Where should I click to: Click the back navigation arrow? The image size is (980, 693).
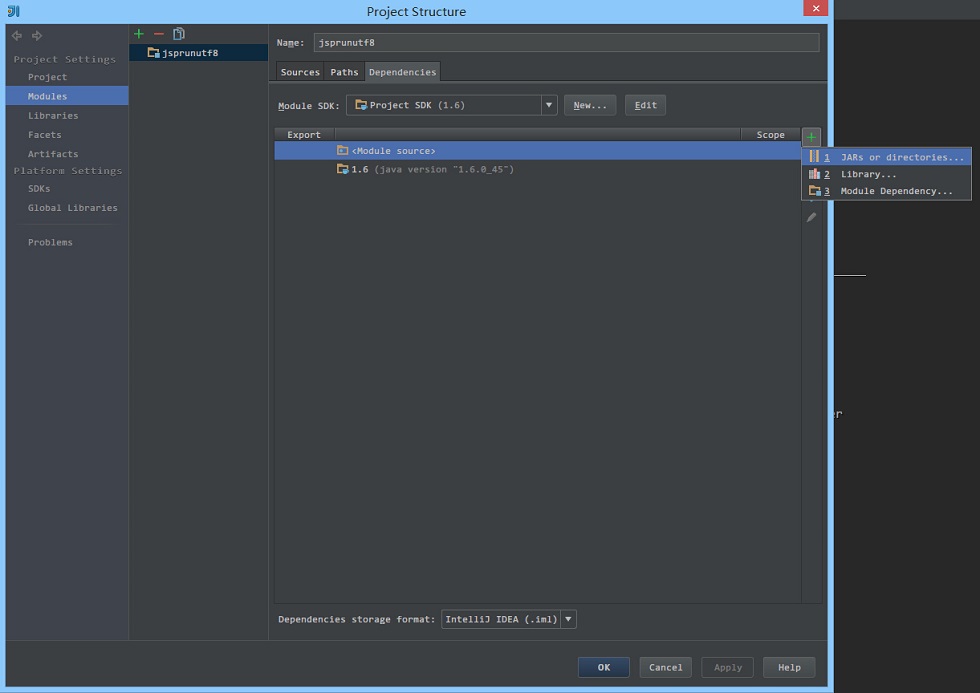[x=17, y=36]
